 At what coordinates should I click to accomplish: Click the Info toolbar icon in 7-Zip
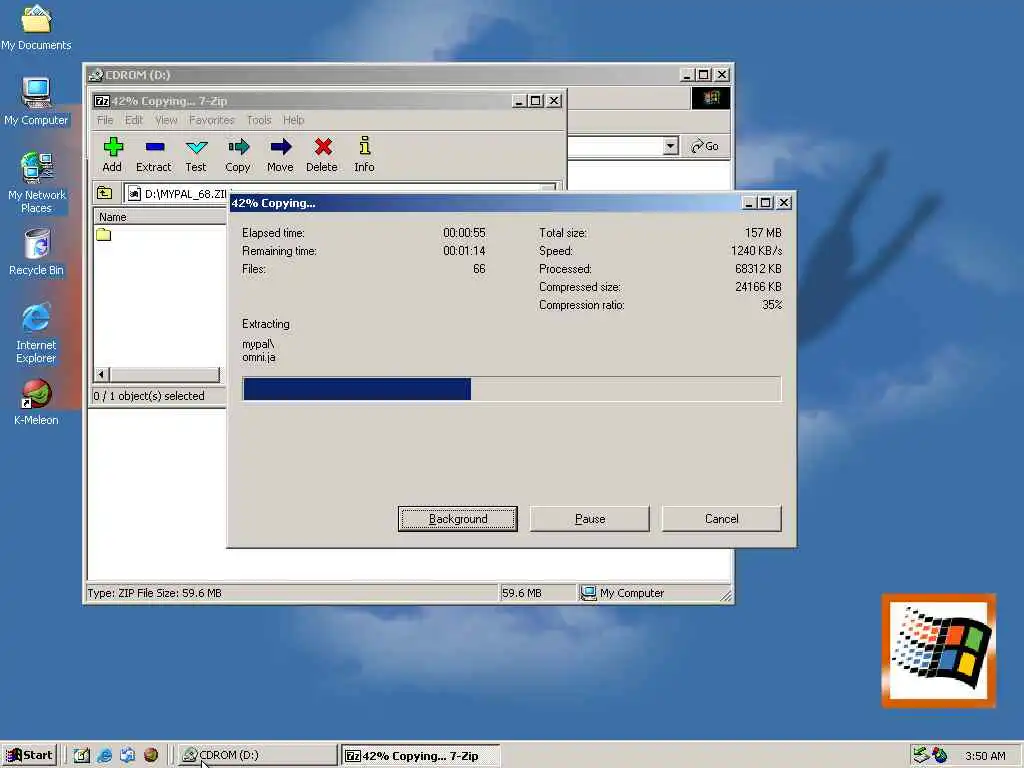(x=364, y=155)
